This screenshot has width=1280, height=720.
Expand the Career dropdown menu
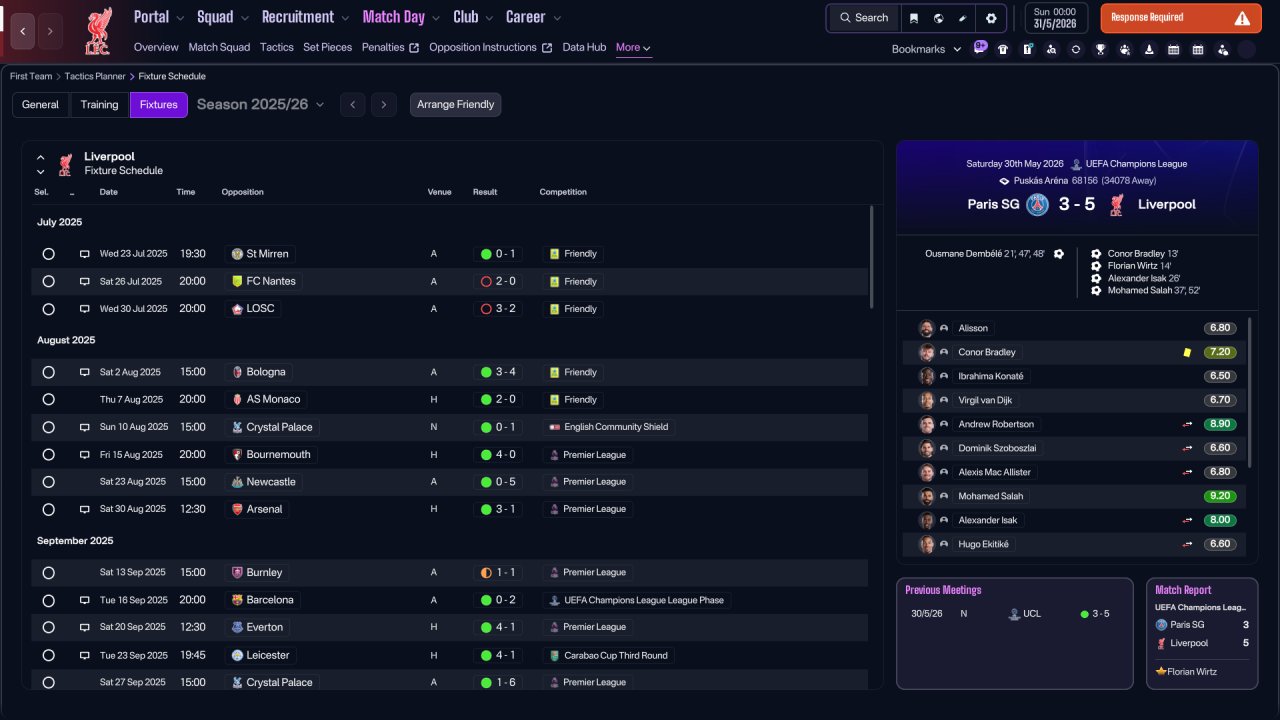point(533,17)
